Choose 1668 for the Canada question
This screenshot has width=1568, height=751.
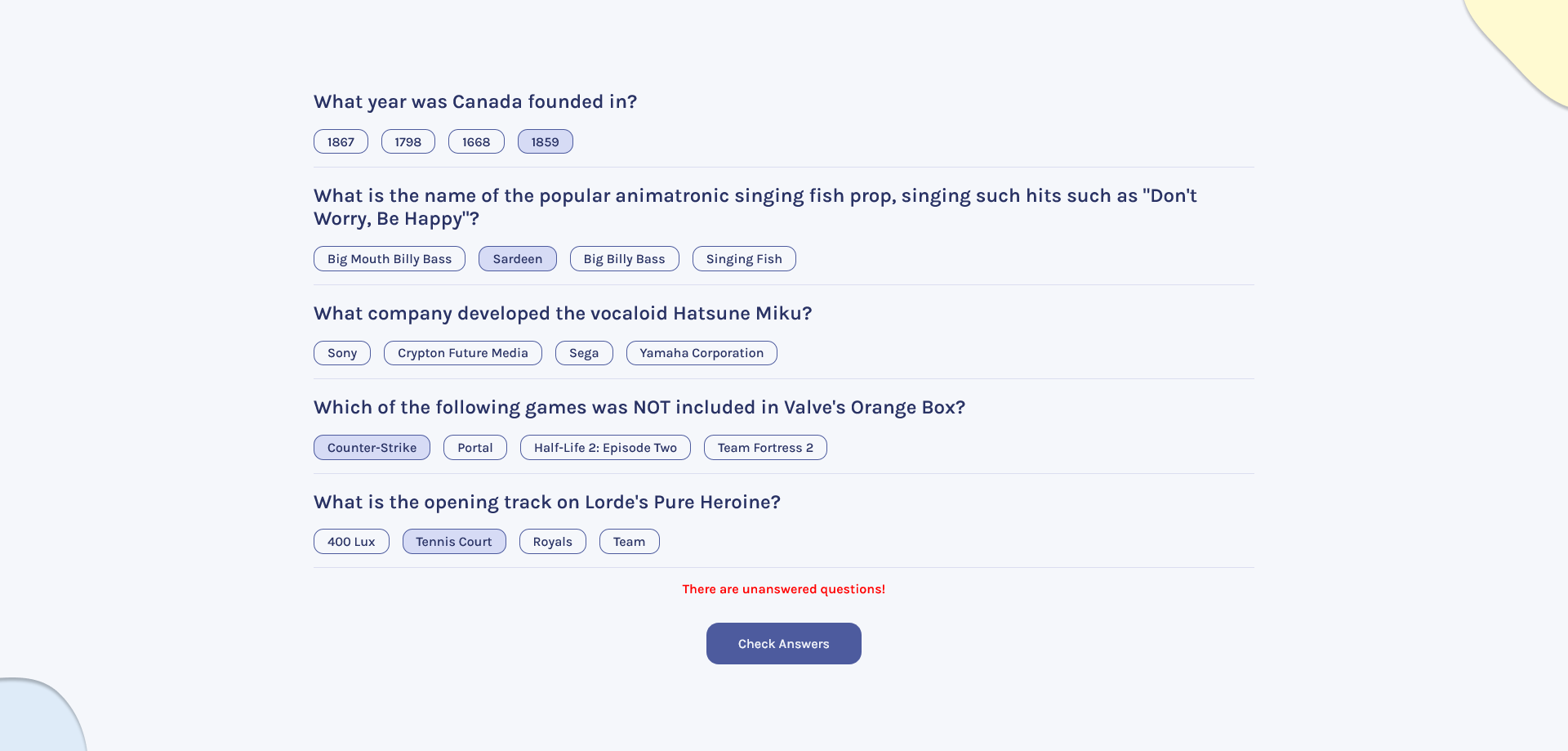tap(476, 141)
